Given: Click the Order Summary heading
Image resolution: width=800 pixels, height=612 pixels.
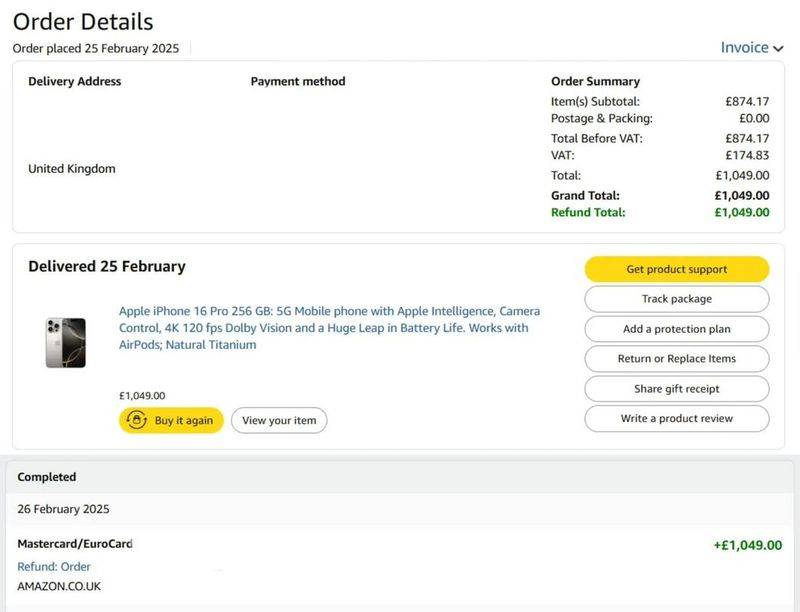Looking at the screenshot, I should 595,82.
